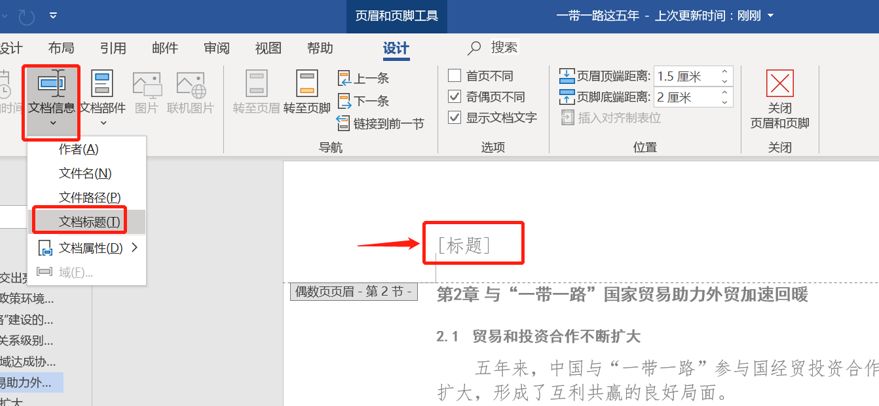Click the 页脚底端距离 icon
Viewport: 879px width, 406px height.
[567, 97]
